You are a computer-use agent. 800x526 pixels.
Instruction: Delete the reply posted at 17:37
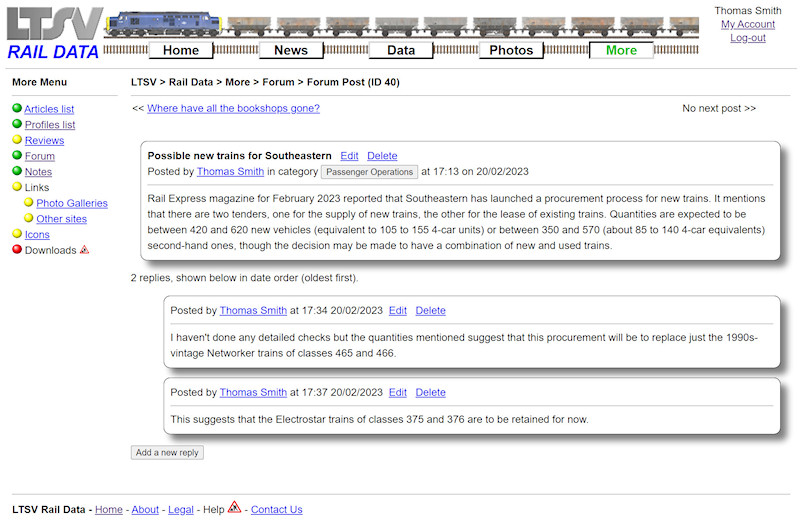click(x=430, y=392)
